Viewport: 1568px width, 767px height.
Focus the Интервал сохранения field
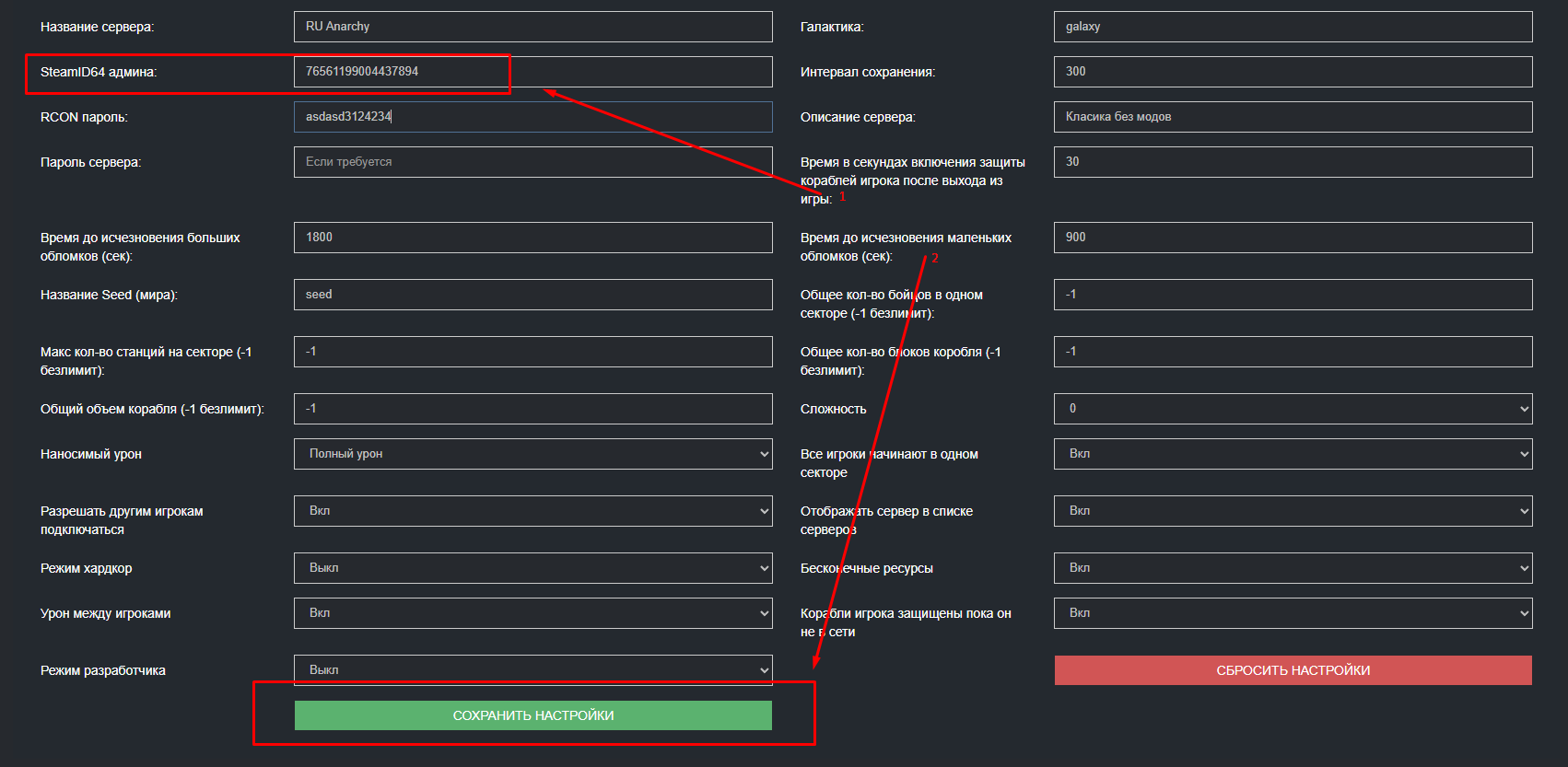(x=1293, y=72)
